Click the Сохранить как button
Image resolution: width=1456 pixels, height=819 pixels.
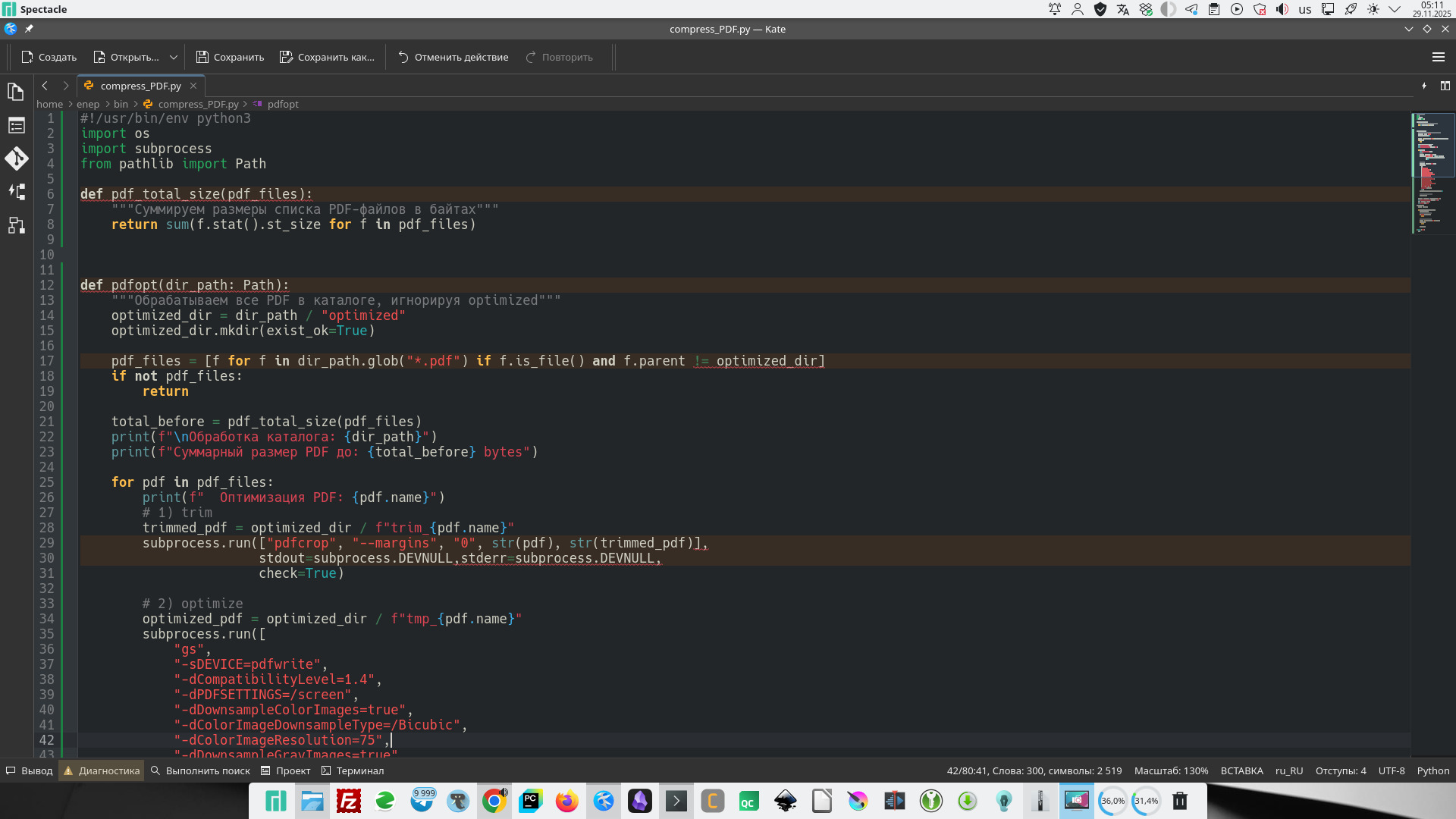327,57
